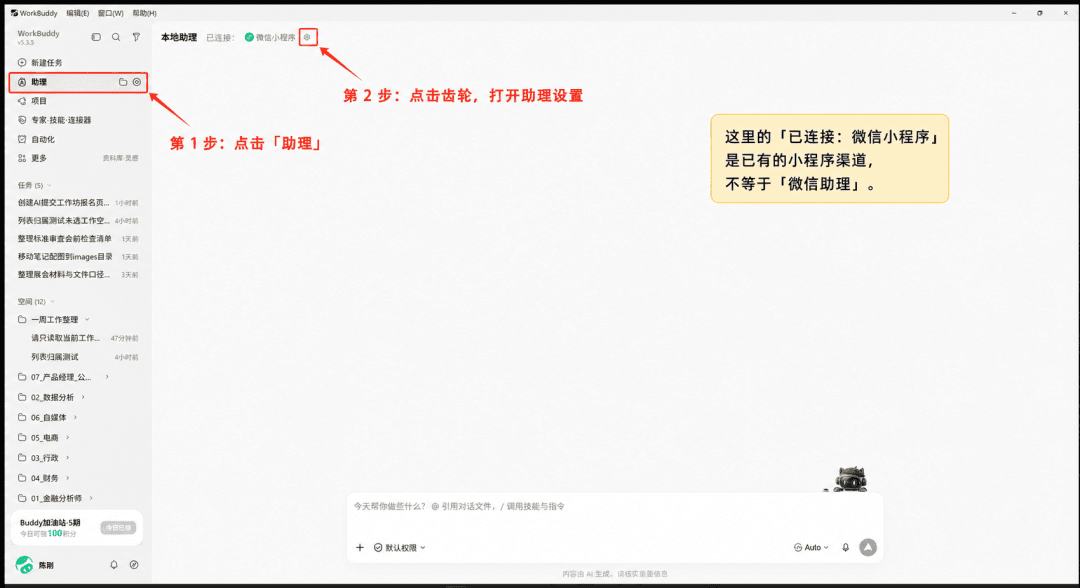
Task: Focus the 今天帮你做些什么 input box
Action: coord(614,507)
